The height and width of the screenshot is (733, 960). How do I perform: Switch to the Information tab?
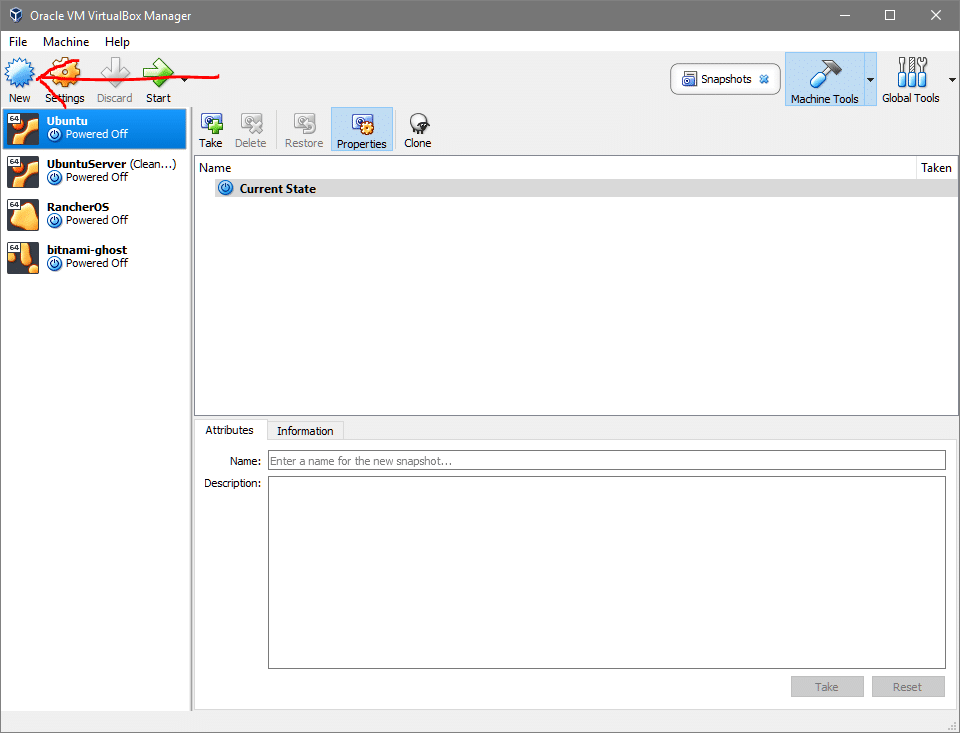[304, 430]
